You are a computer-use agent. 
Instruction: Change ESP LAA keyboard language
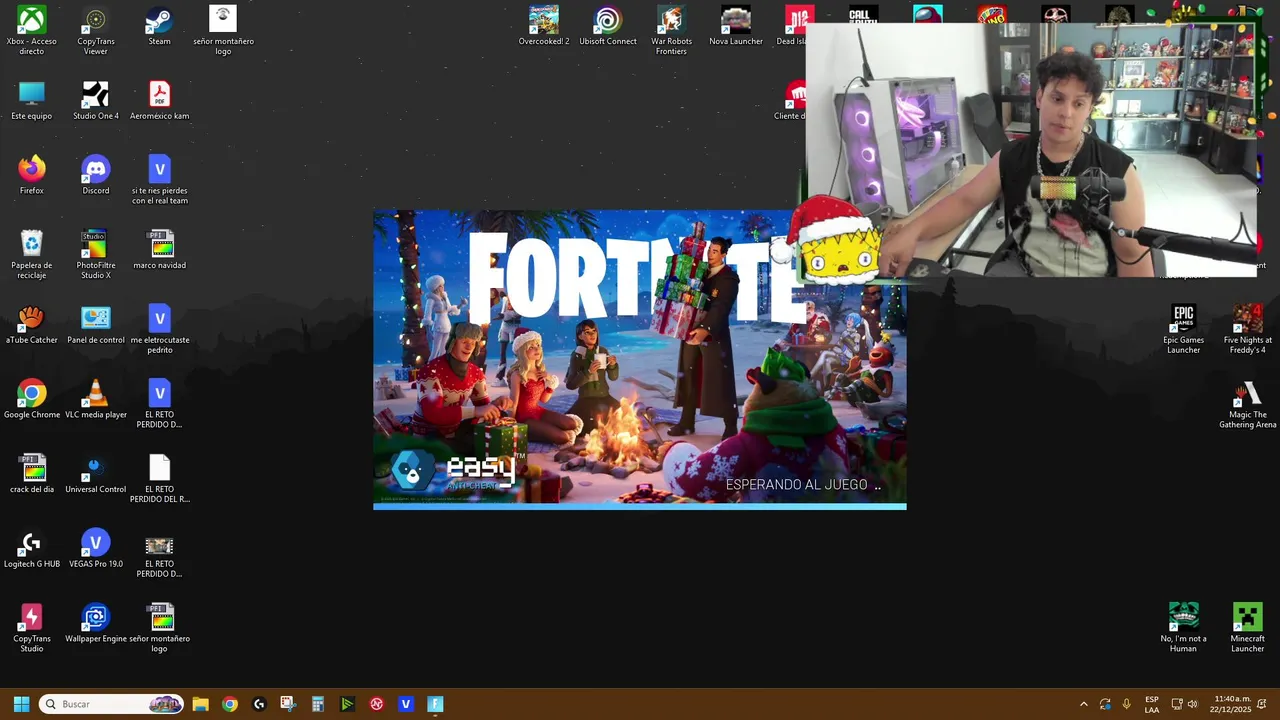coord(1152,704)
